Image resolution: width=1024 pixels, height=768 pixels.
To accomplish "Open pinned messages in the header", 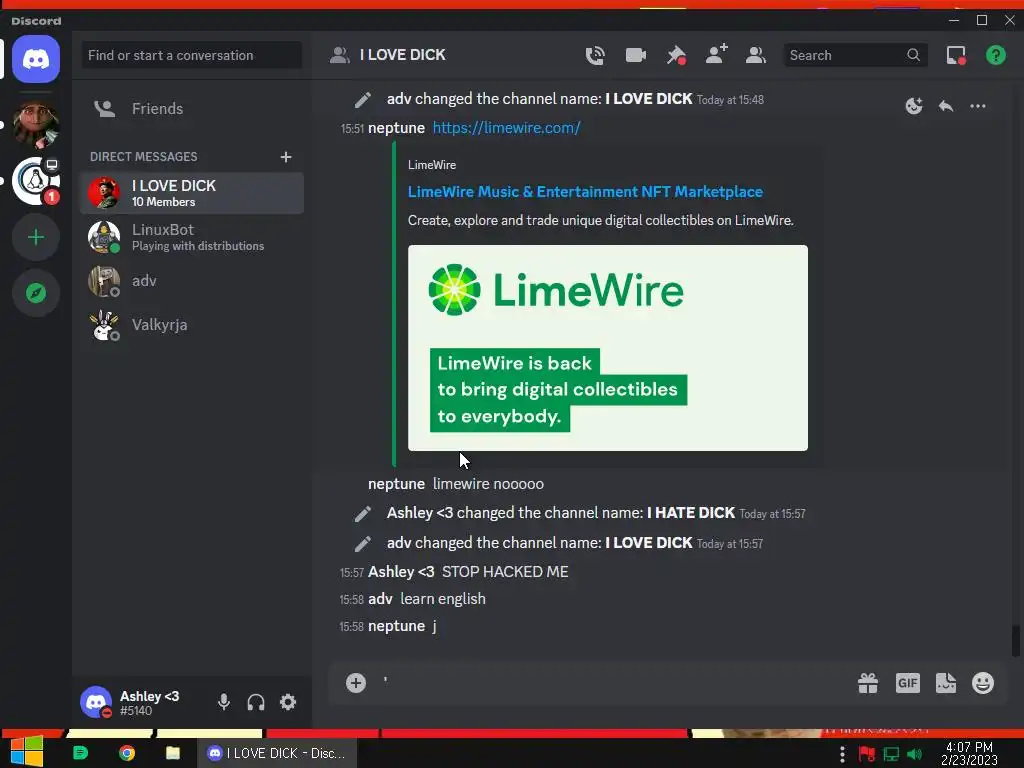I will click(676, 56).
